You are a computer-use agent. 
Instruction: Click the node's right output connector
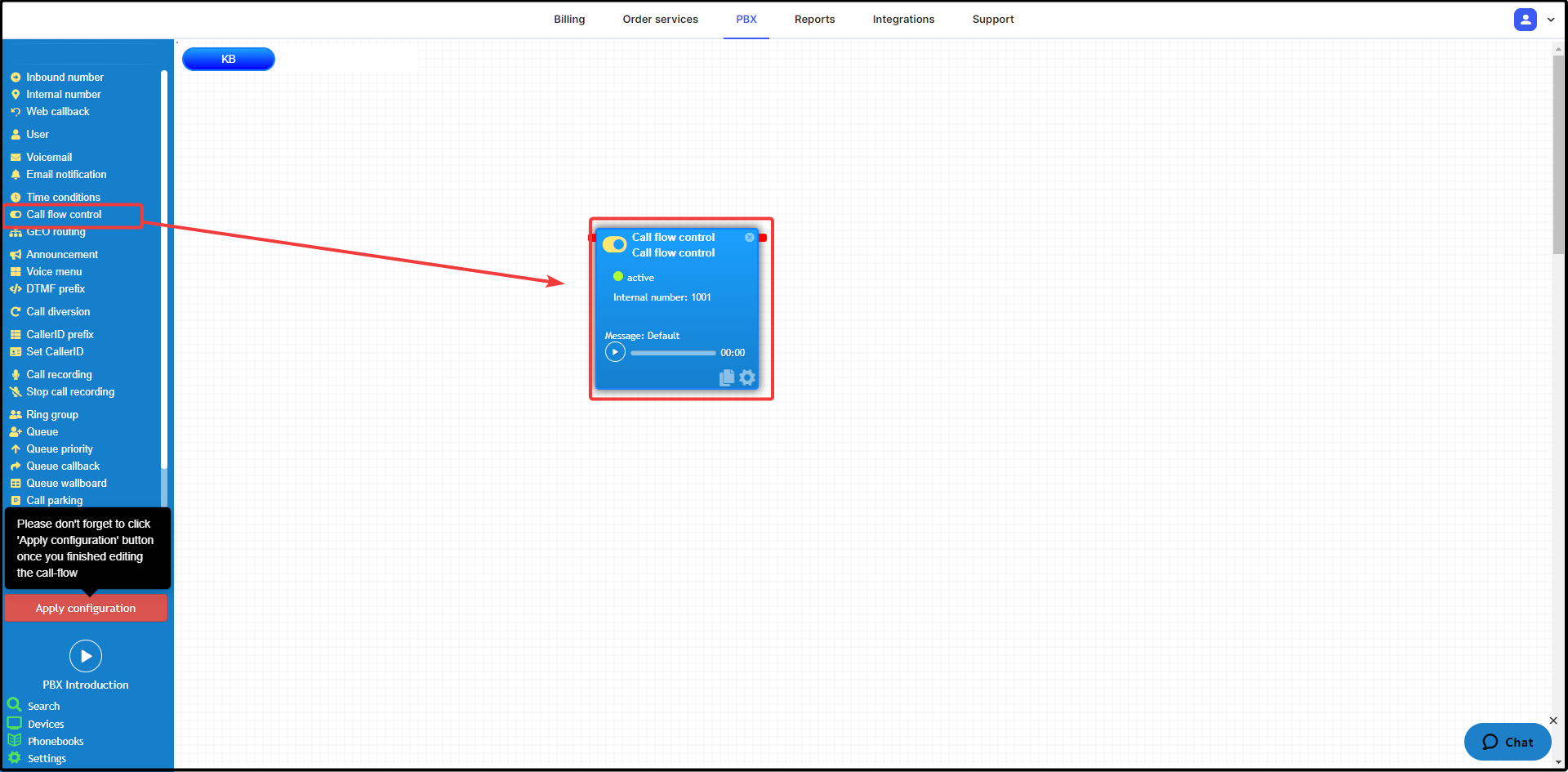click(763, 238)
